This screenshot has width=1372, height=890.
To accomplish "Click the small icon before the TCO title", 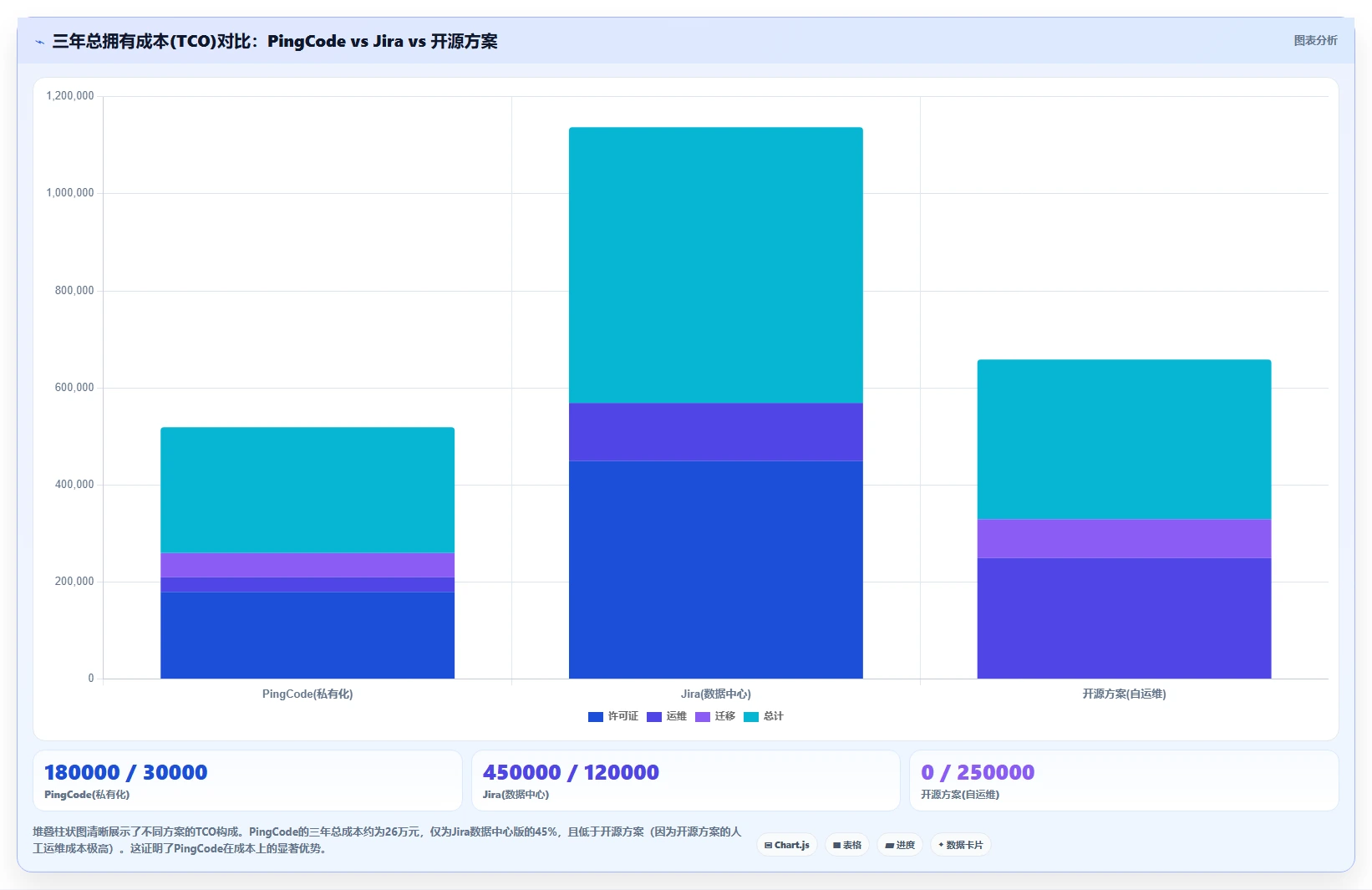I will pos(39,42).
